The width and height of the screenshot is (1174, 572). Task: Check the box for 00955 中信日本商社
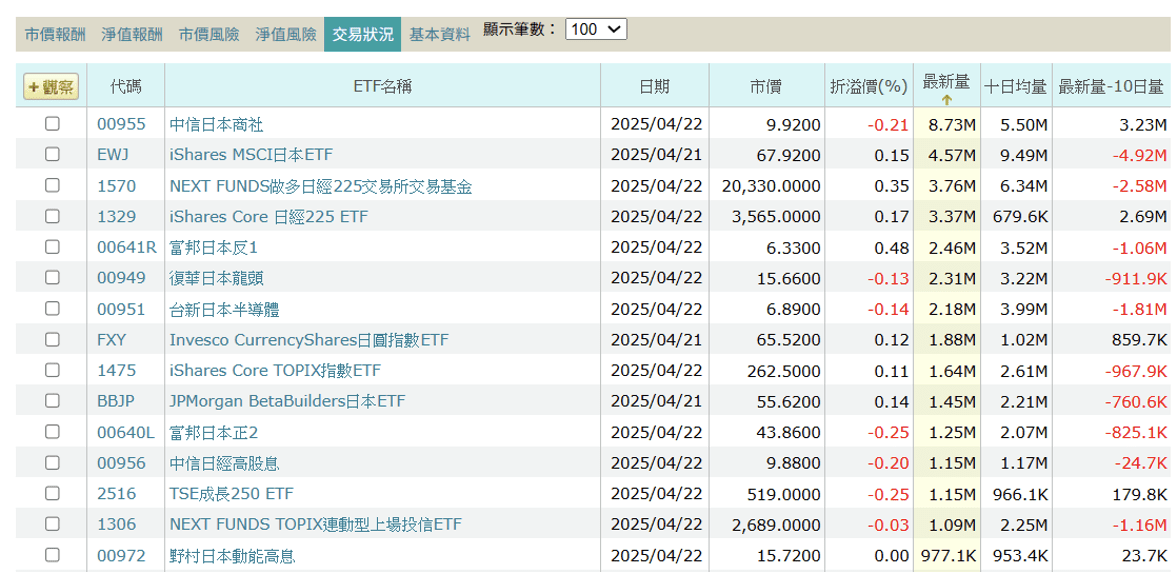click(52, 124)
